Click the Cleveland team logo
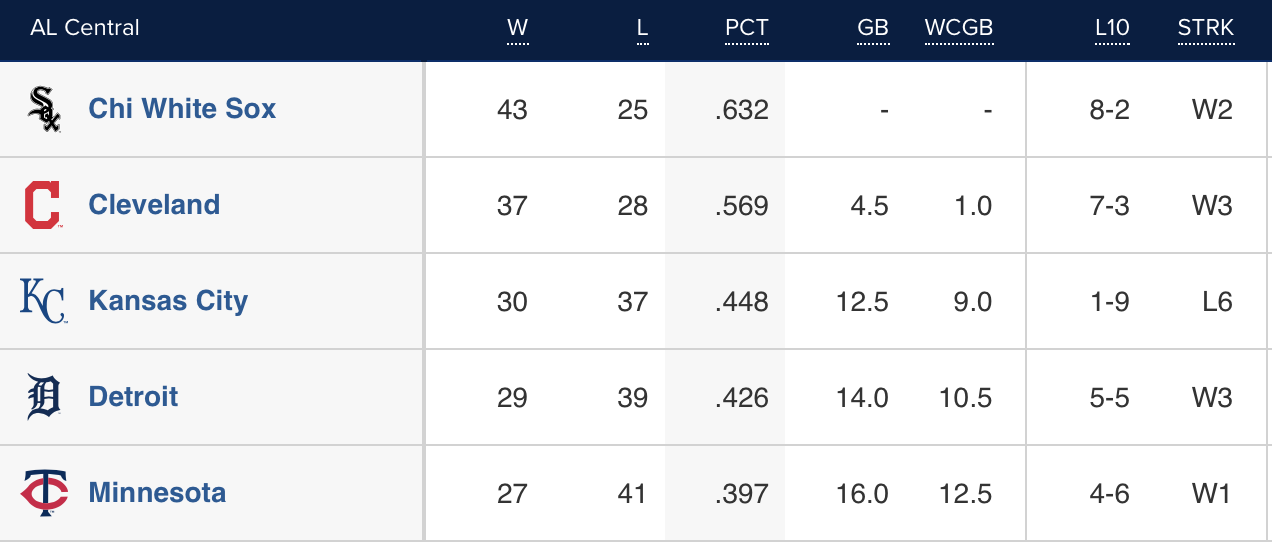 click(42, 205)
